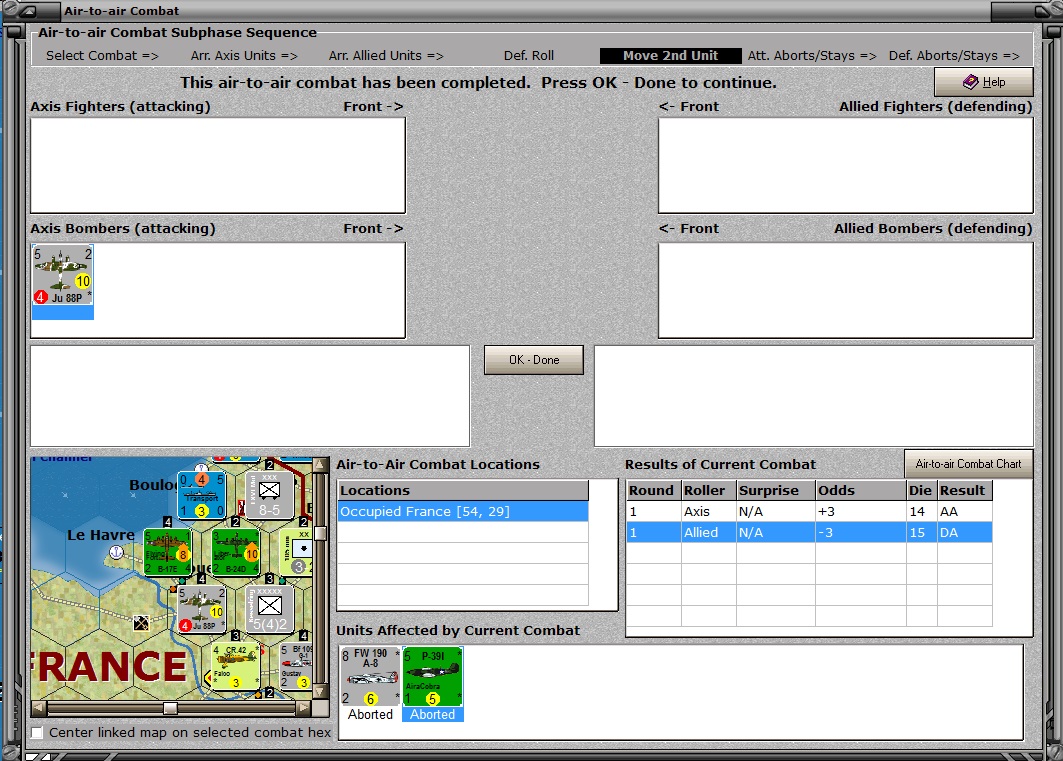Click the Locations column header
Image resolution: width=1063 pixels, height=761 pixels.
463,490
